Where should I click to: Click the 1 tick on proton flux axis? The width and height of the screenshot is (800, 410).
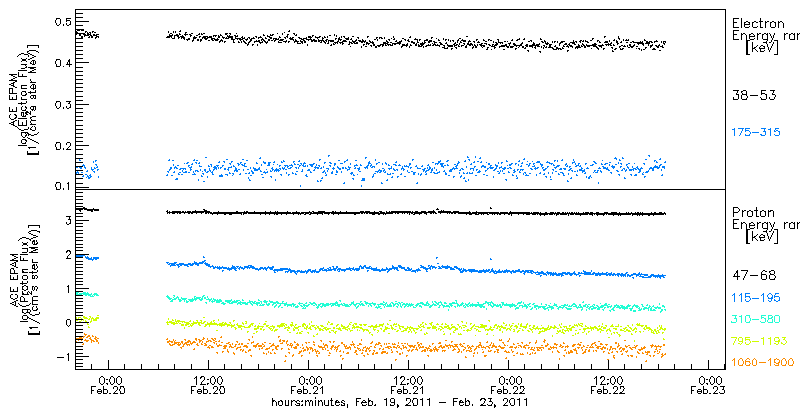tap(66, 289)
